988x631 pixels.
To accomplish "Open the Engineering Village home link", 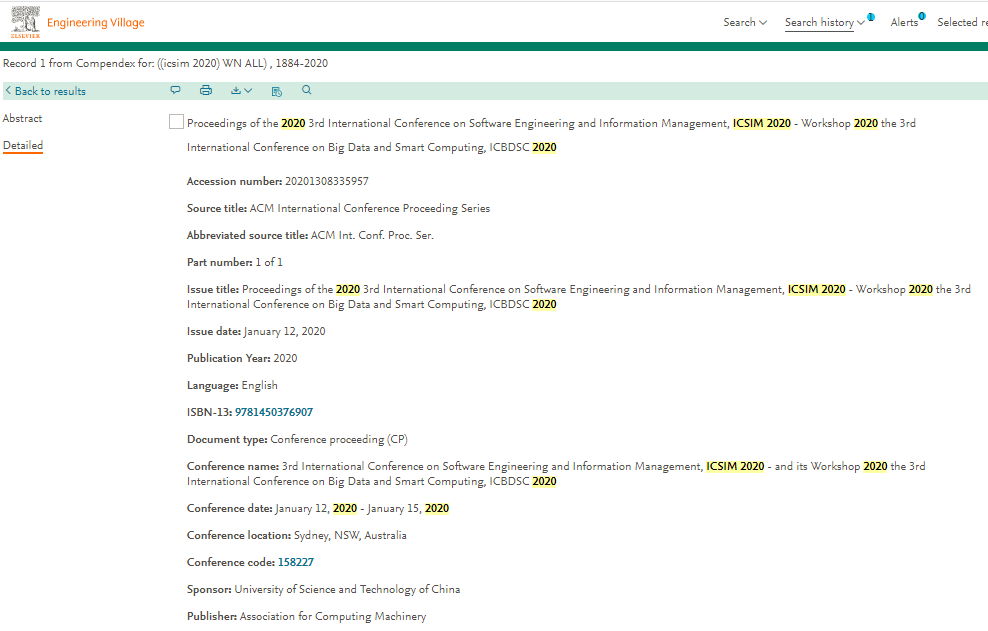I will click(96, 23).
